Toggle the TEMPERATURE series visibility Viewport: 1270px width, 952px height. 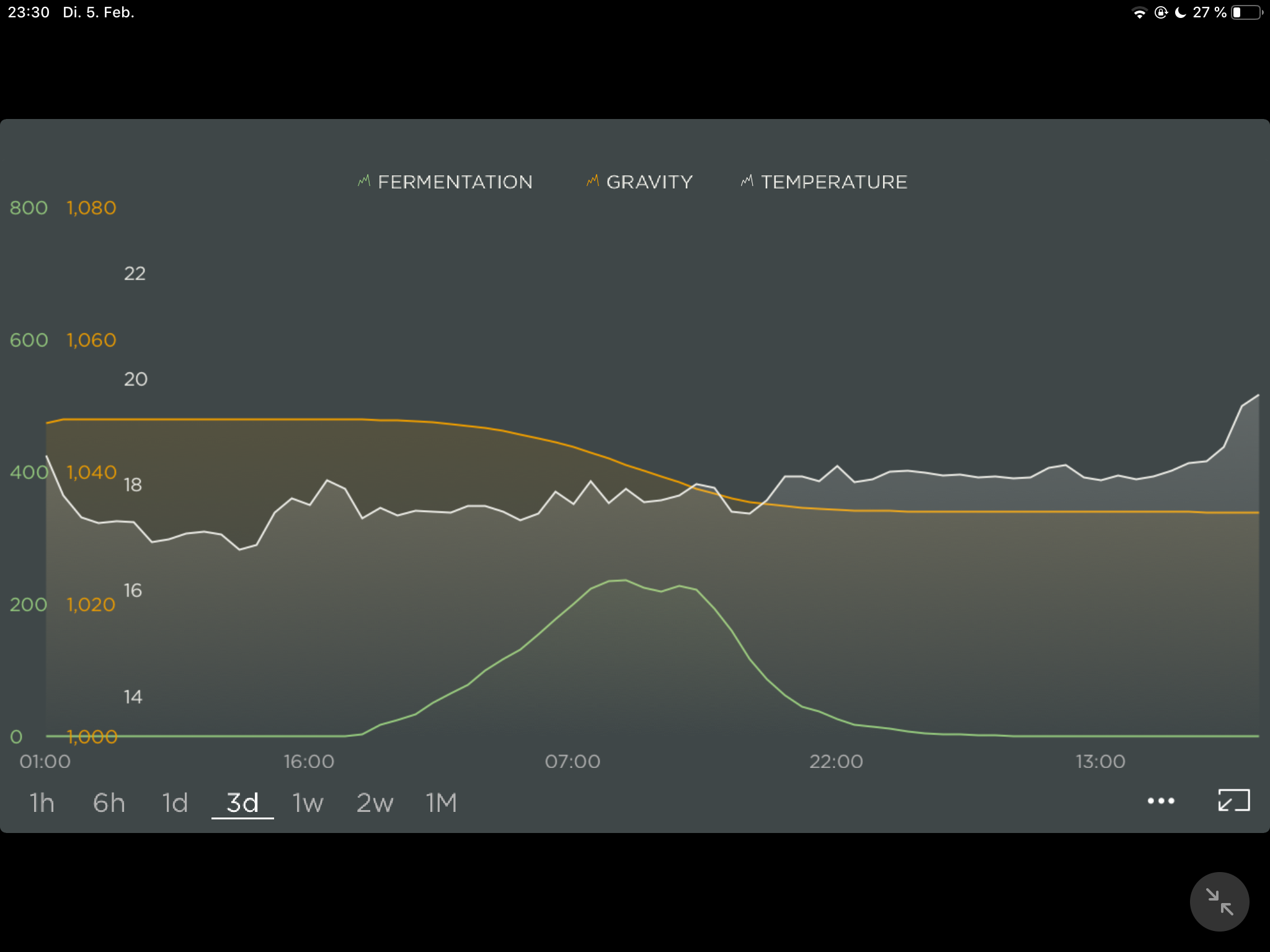(833, 182)
